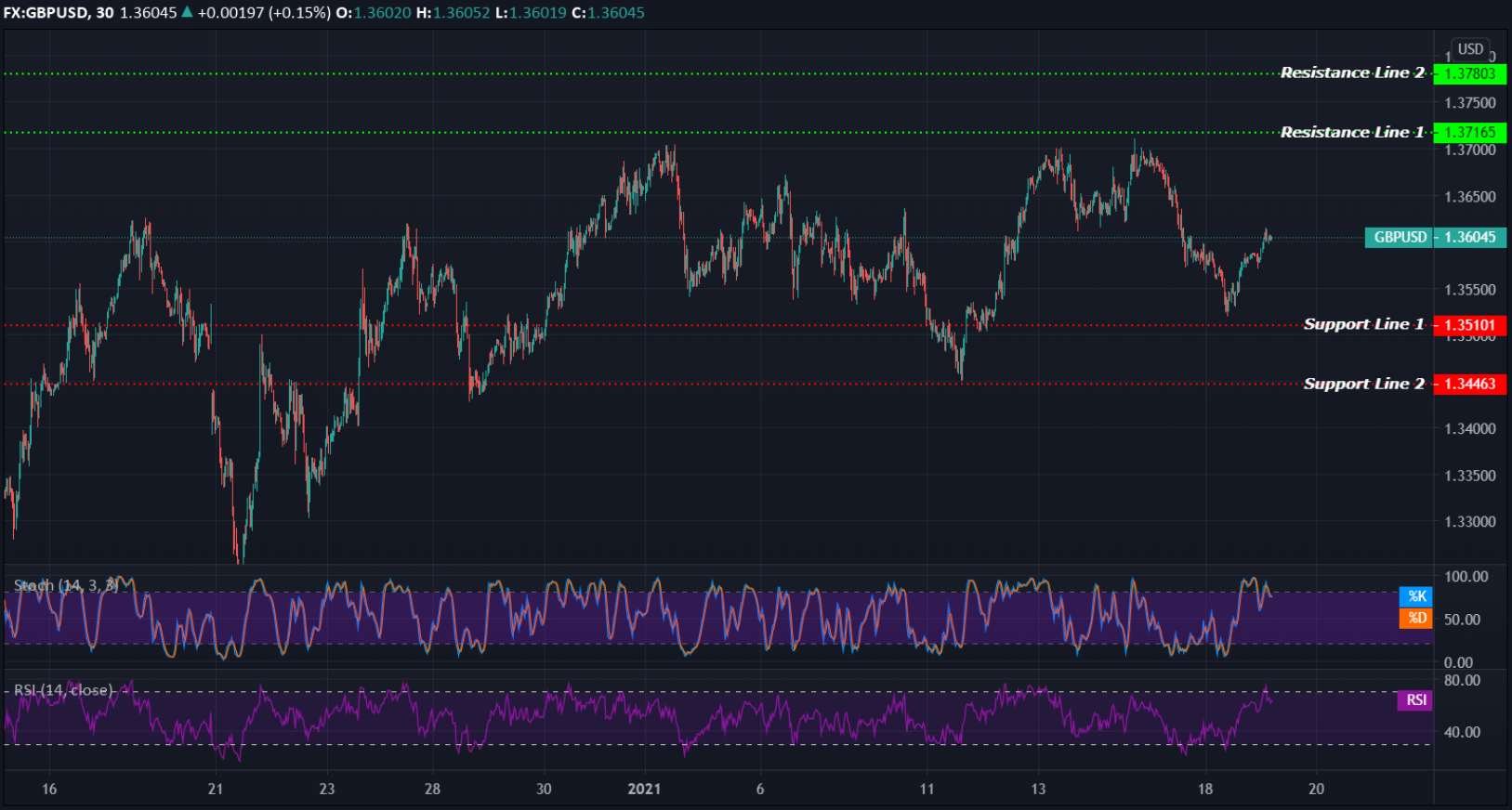
Task: Click the 2021 date on time axis
Action: [644, 789]
